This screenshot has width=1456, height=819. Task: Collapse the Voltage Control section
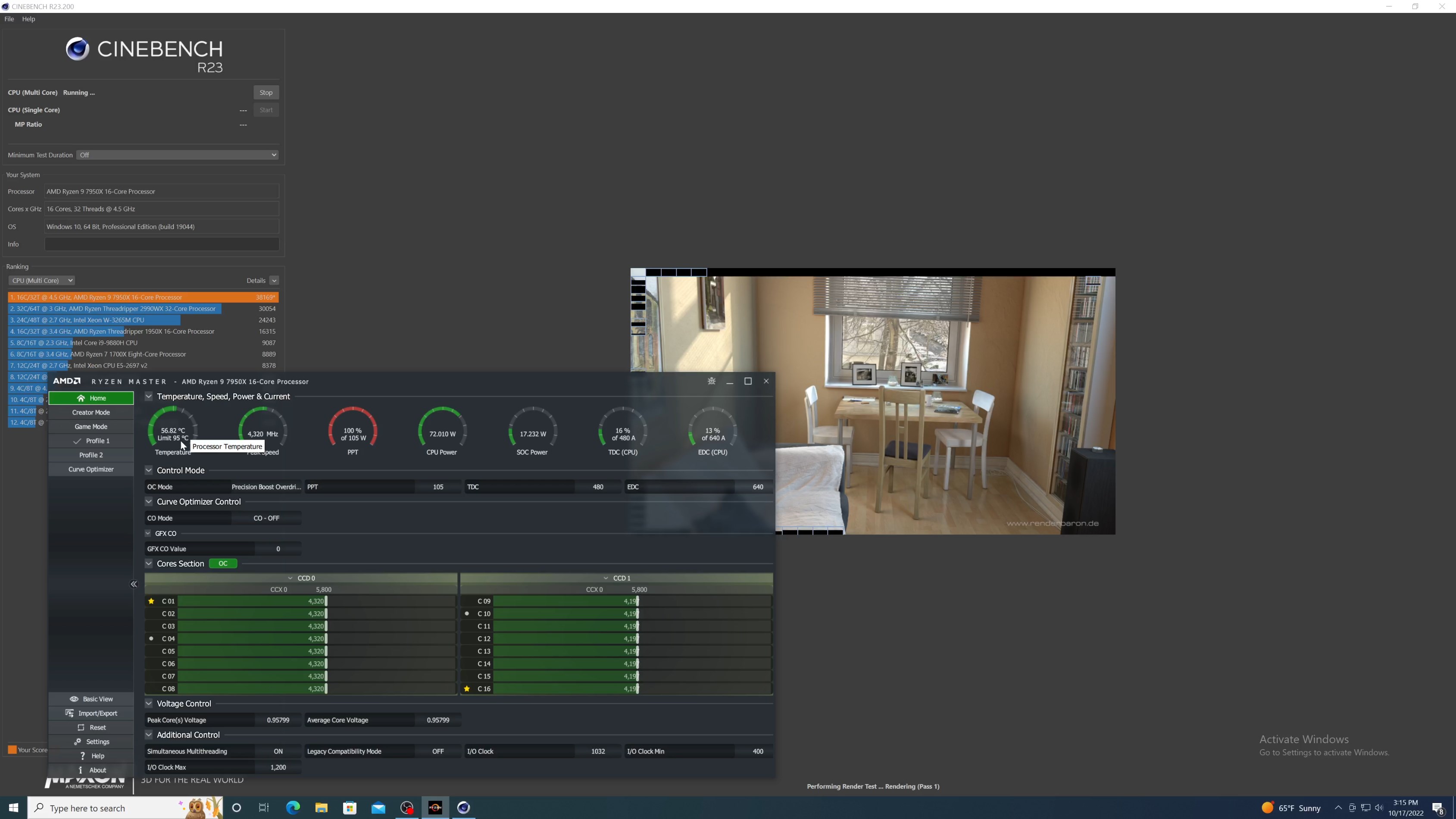click(149, 703)
